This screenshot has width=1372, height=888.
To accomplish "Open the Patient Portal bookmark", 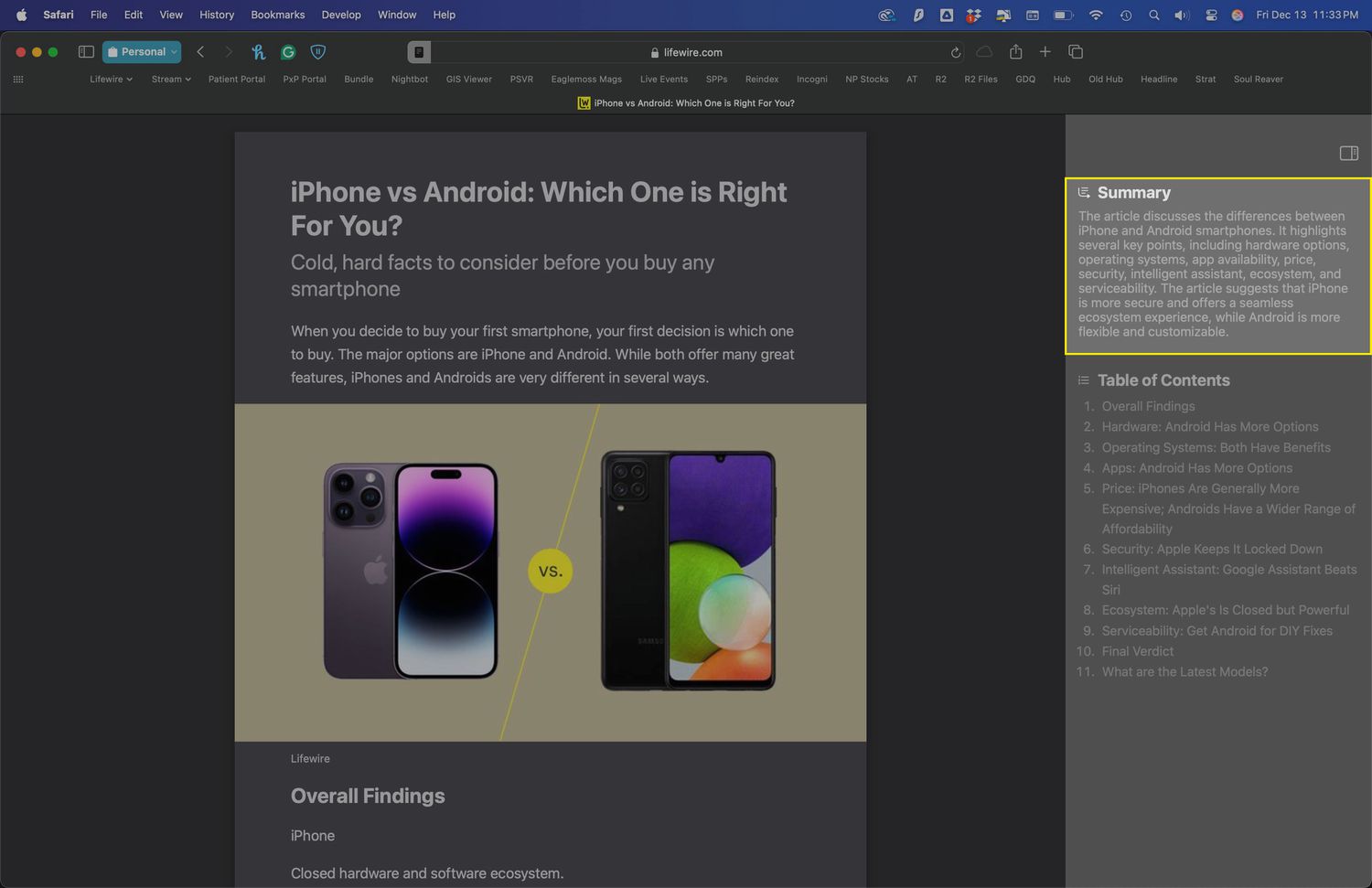I will tap(236, 80).
